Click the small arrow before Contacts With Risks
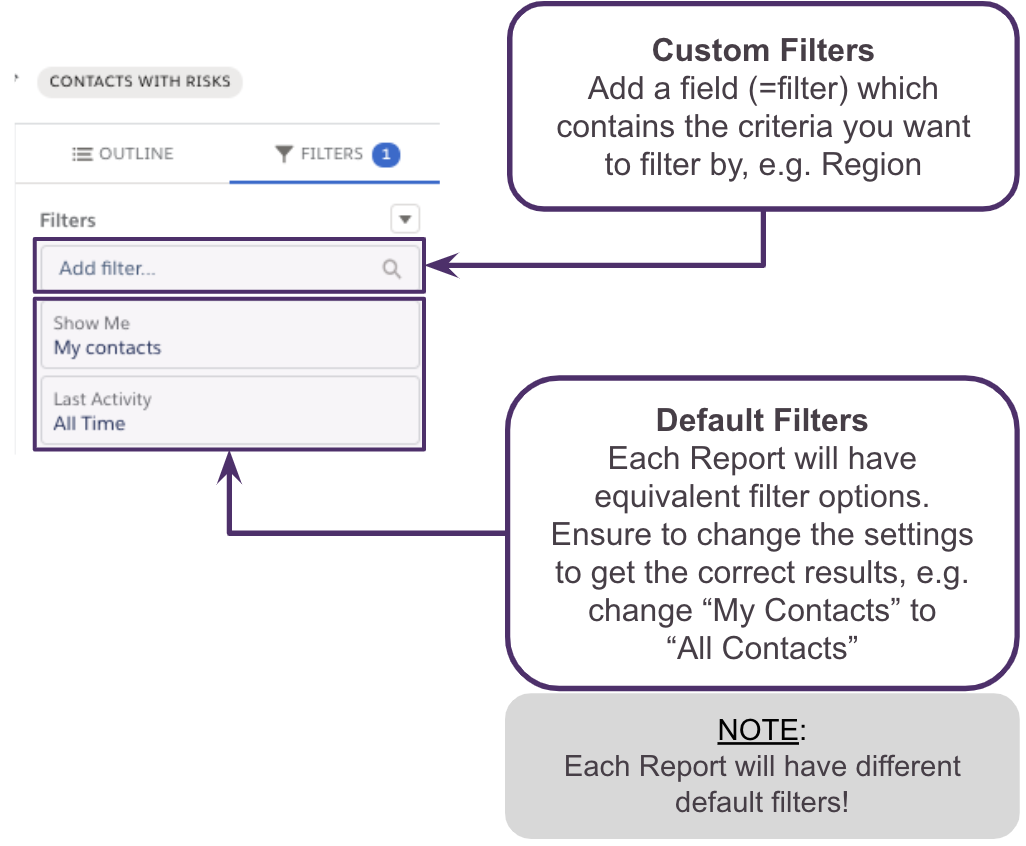The image size is (1026, 846). 19,79
